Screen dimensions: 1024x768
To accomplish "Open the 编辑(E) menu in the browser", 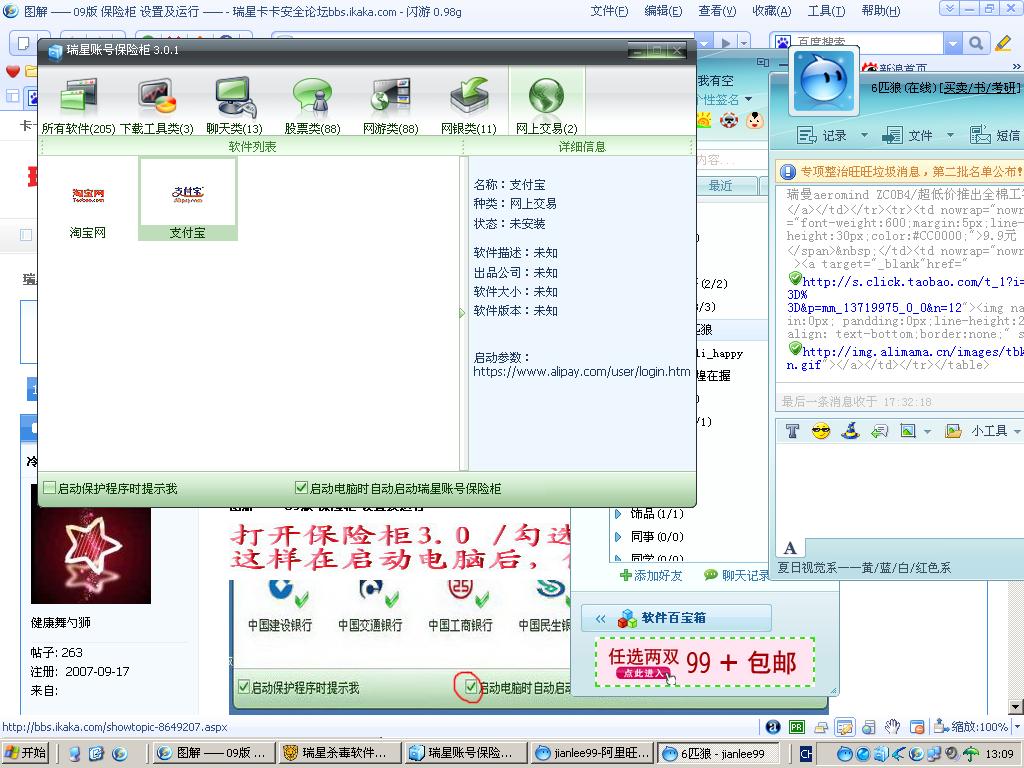I will pos(663,11).
